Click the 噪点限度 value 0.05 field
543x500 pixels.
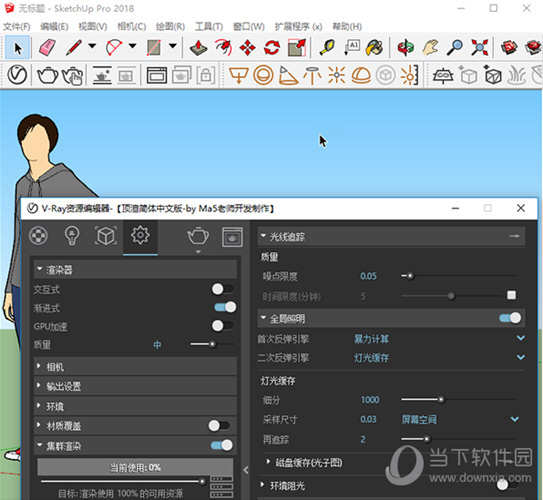(368, 276)
